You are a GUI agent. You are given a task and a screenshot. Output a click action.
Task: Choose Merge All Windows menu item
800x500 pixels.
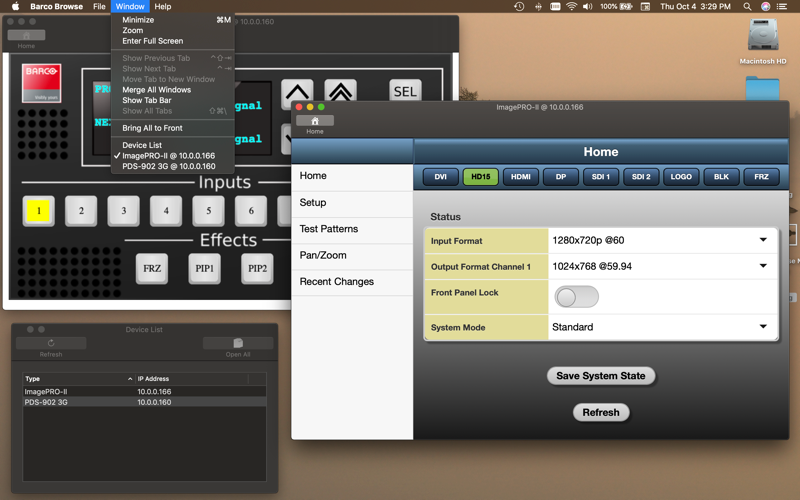point(172,90)
